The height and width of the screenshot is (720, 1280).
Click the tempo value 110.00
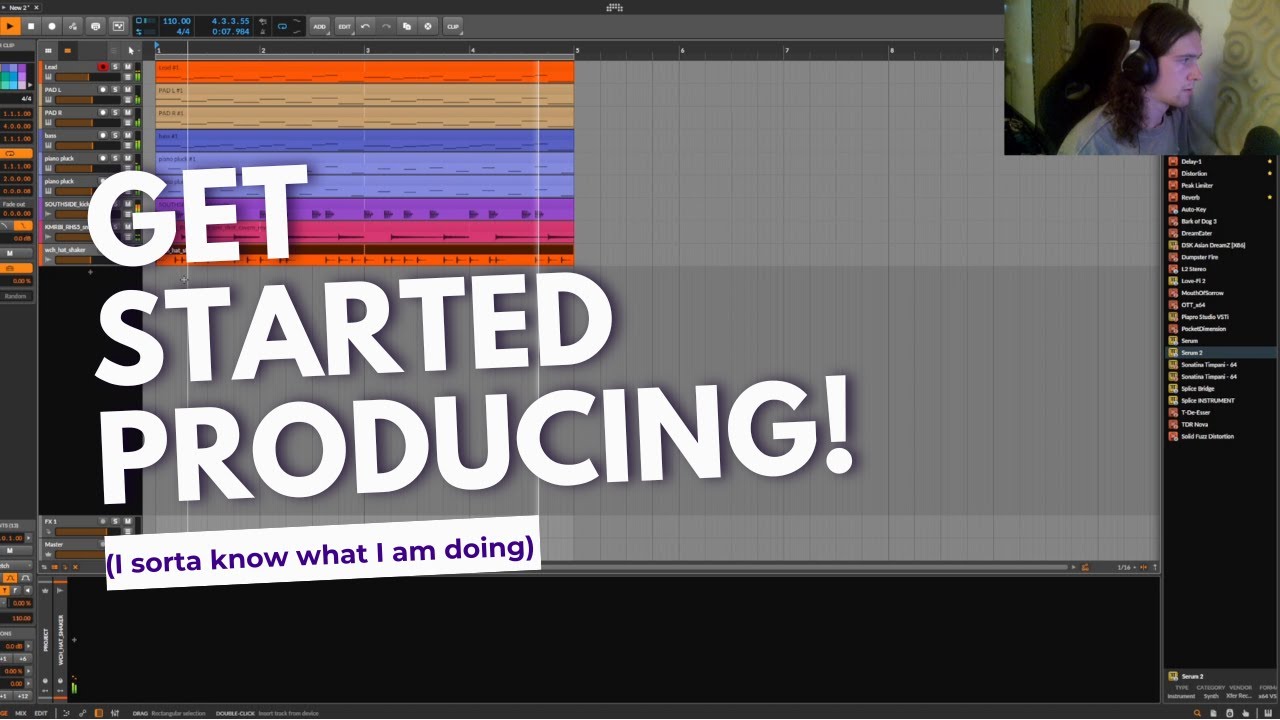click(176, 20)
